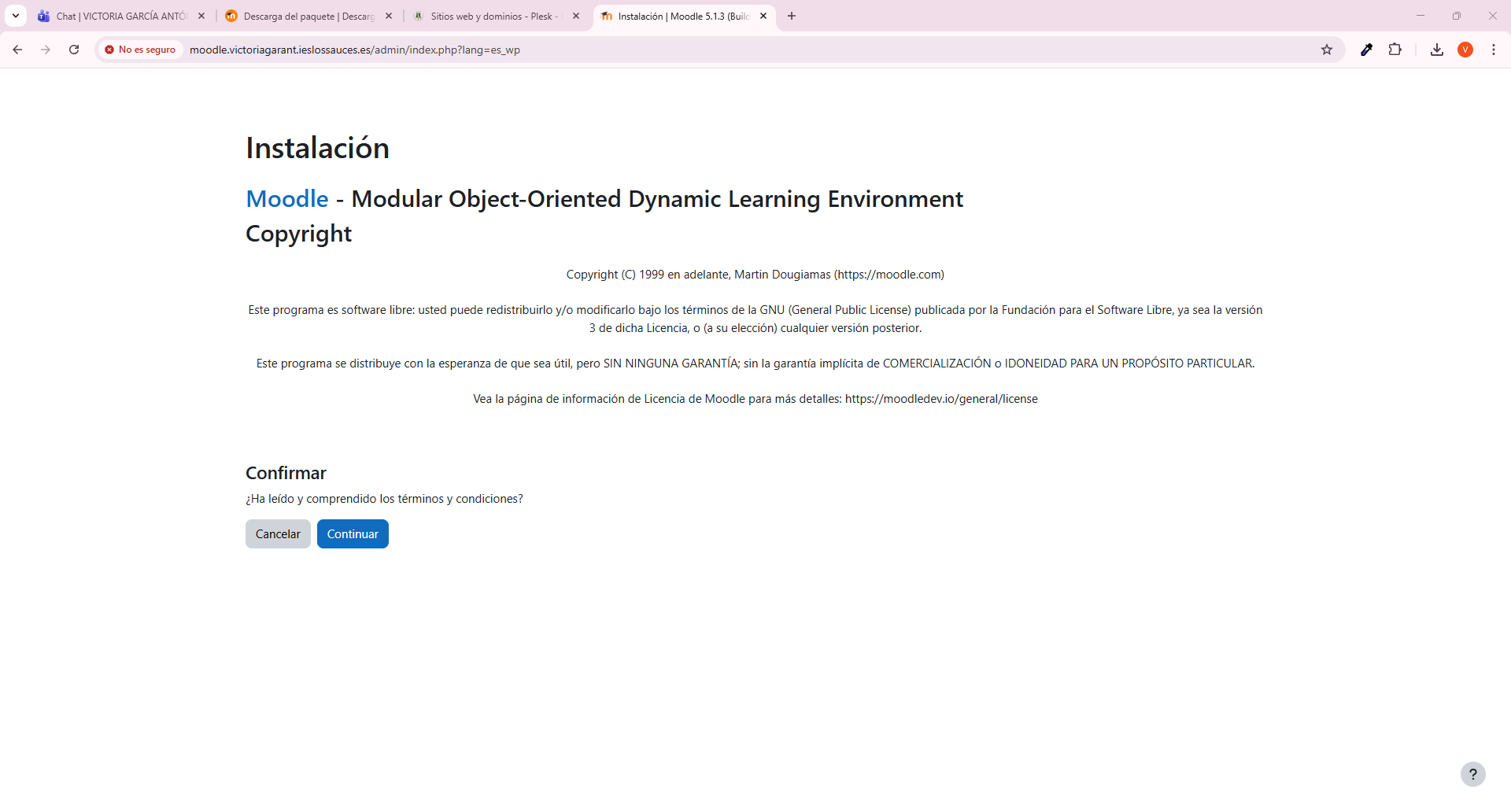Click the 'SIN NINGUNA GARANTÍA' paragraph
The image size is (1511, 812).
(x=755, y=364)
